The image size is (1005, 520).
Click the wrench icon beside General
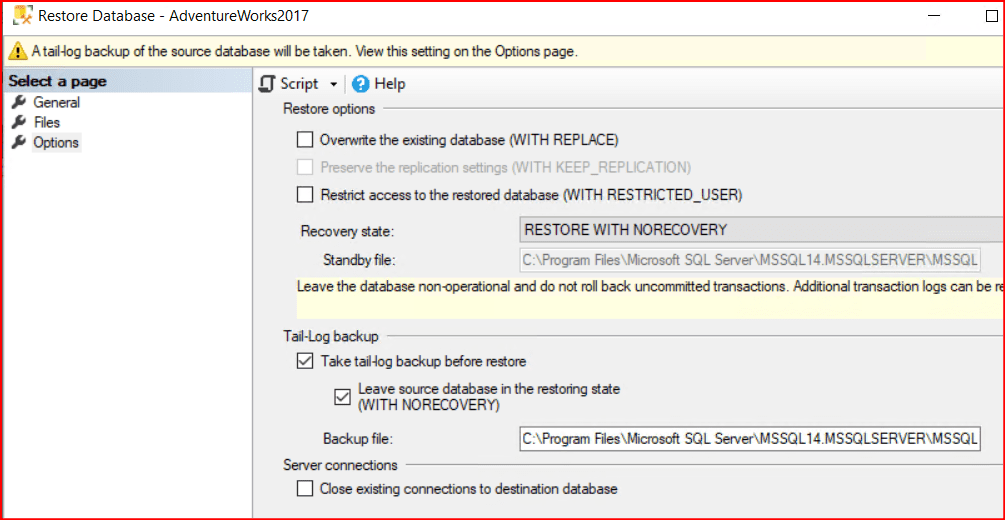(18, 102)
